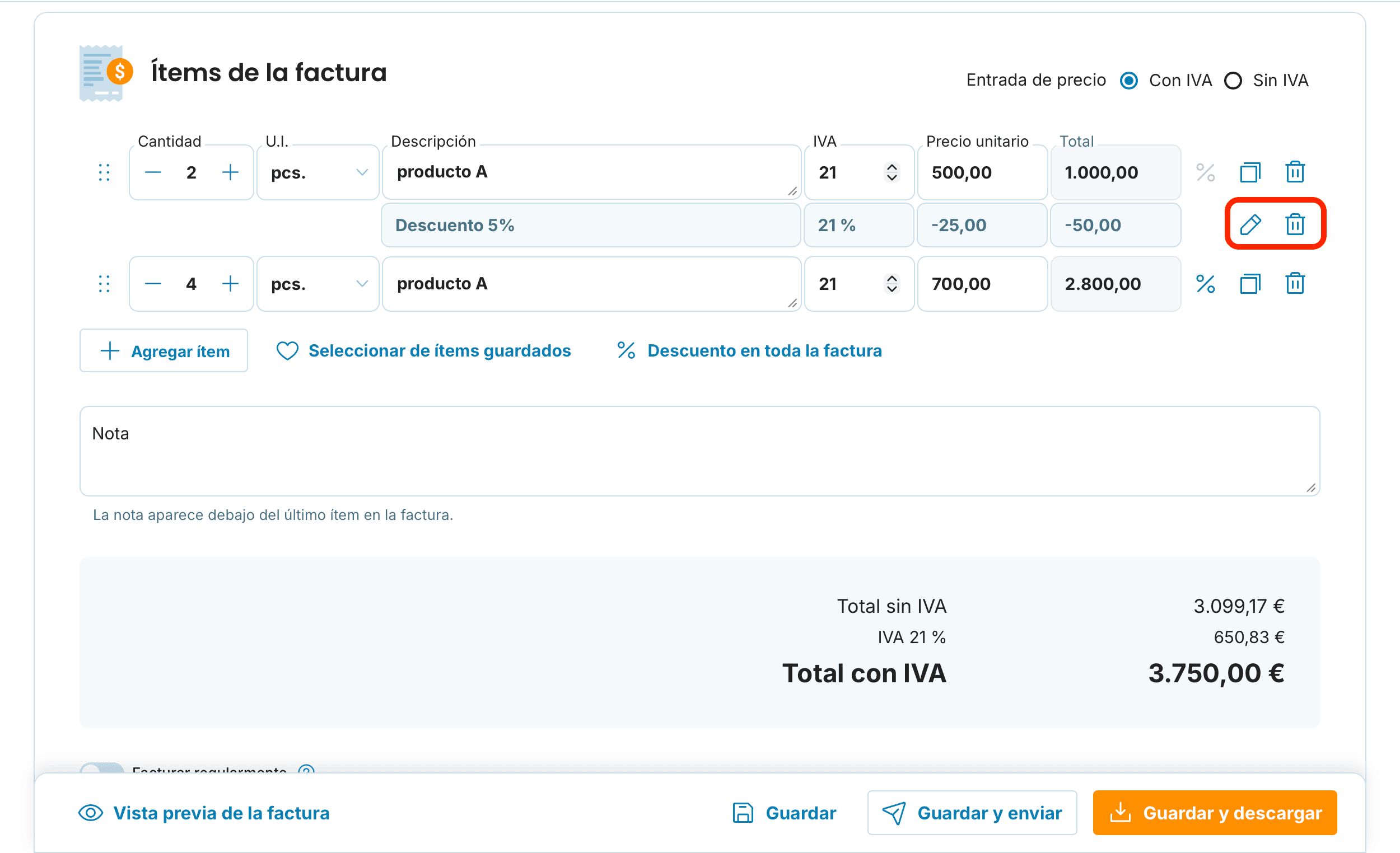
Task: Click into the Nota text area
Action: coord(699,451)
